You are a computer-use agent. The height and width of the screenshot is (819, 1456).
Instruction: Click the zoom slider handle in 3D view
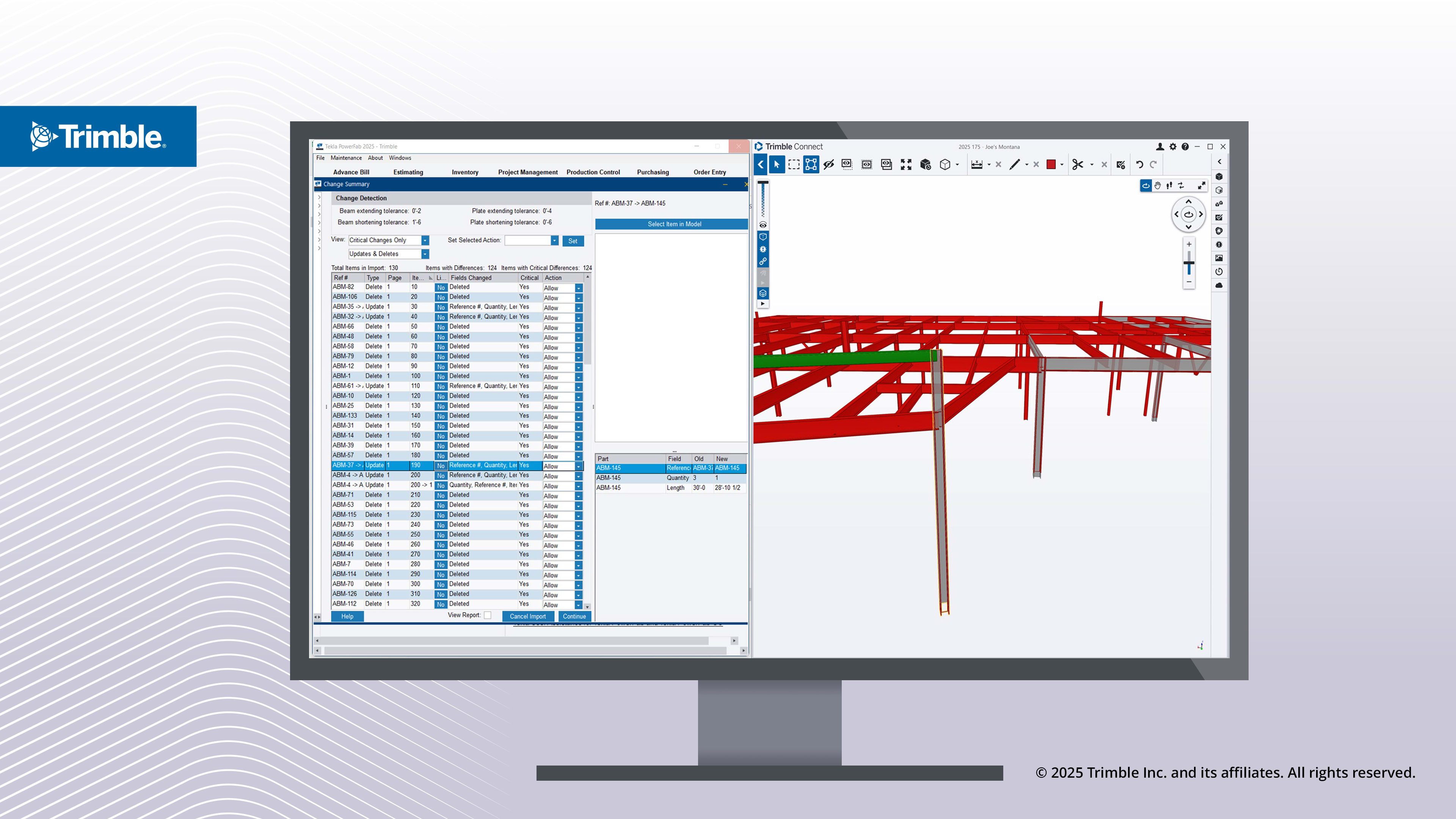pyautogui.click(x=1189, y=263)
